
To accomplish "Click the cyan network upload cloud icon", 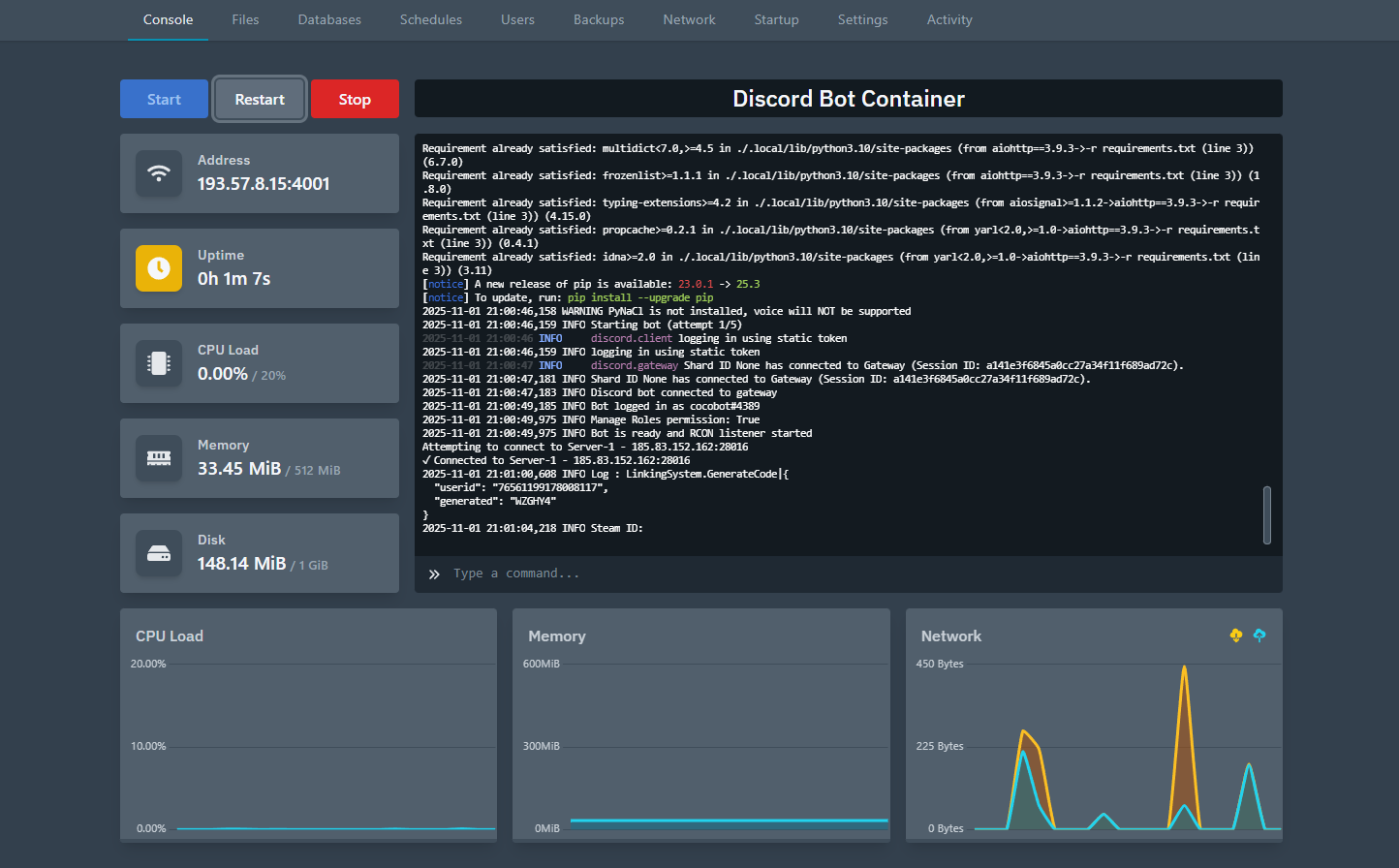I will (x=1259, y=635).
